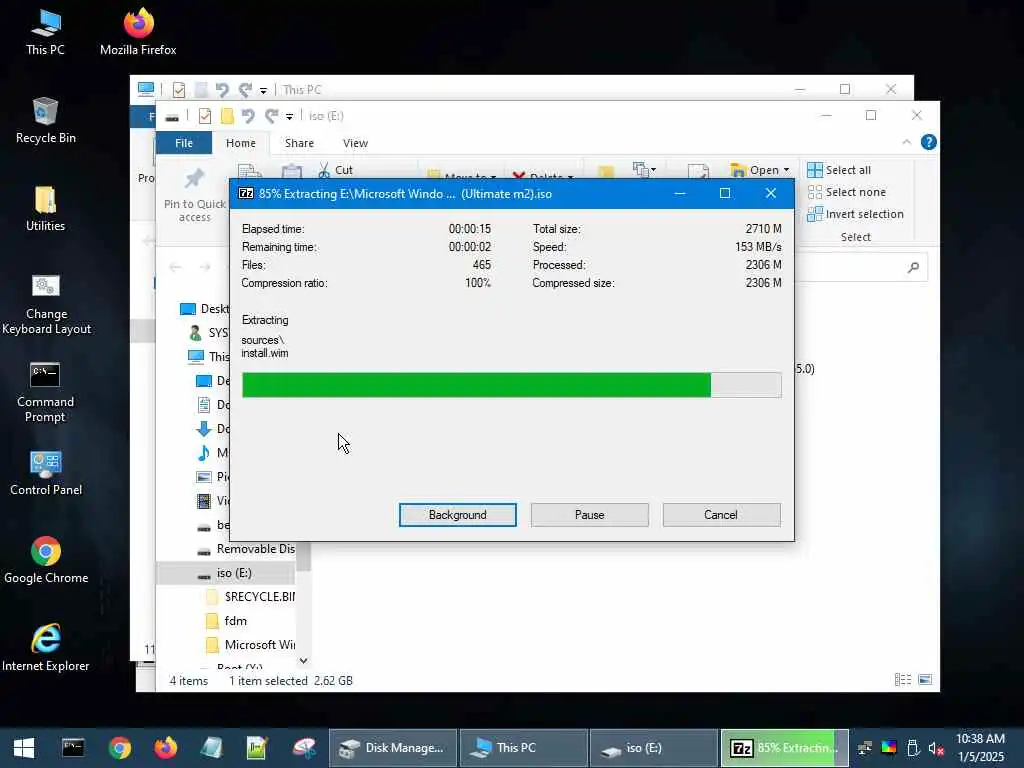
Task: Click the navigation pane scroll down arrow
Action: click(x=303, y=661)
